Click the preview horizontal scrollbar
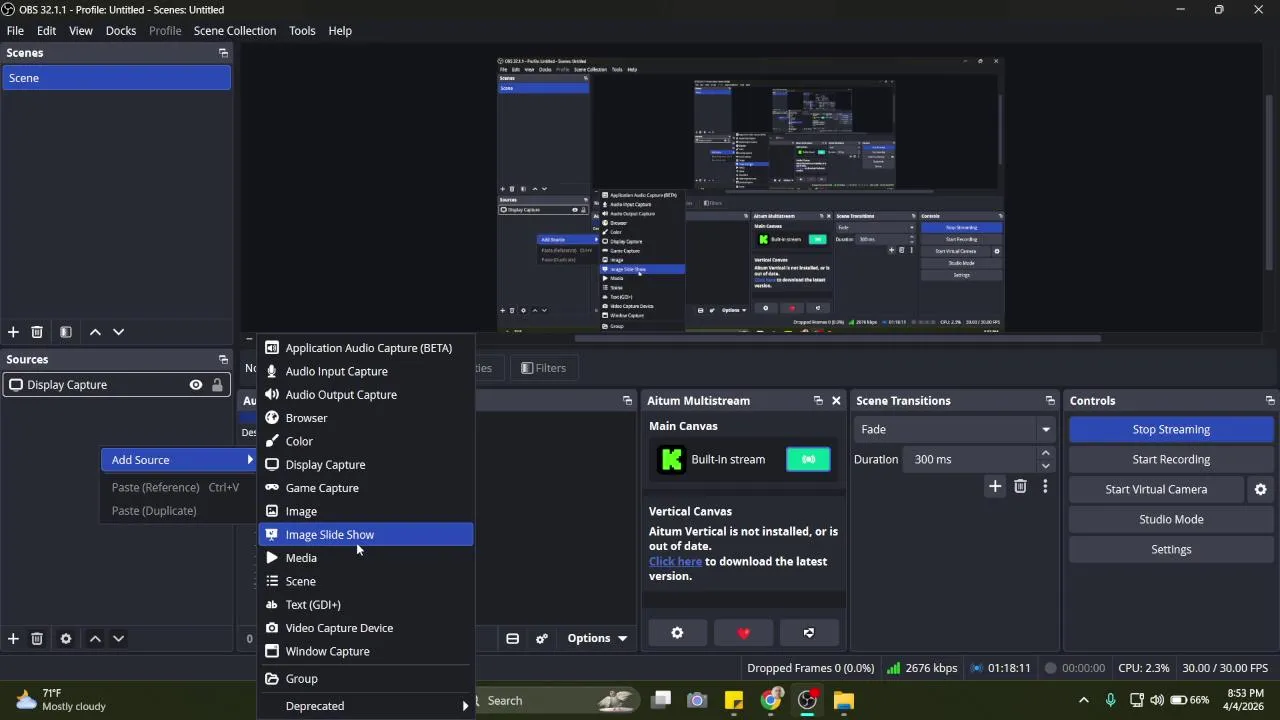 coord(838,339)
